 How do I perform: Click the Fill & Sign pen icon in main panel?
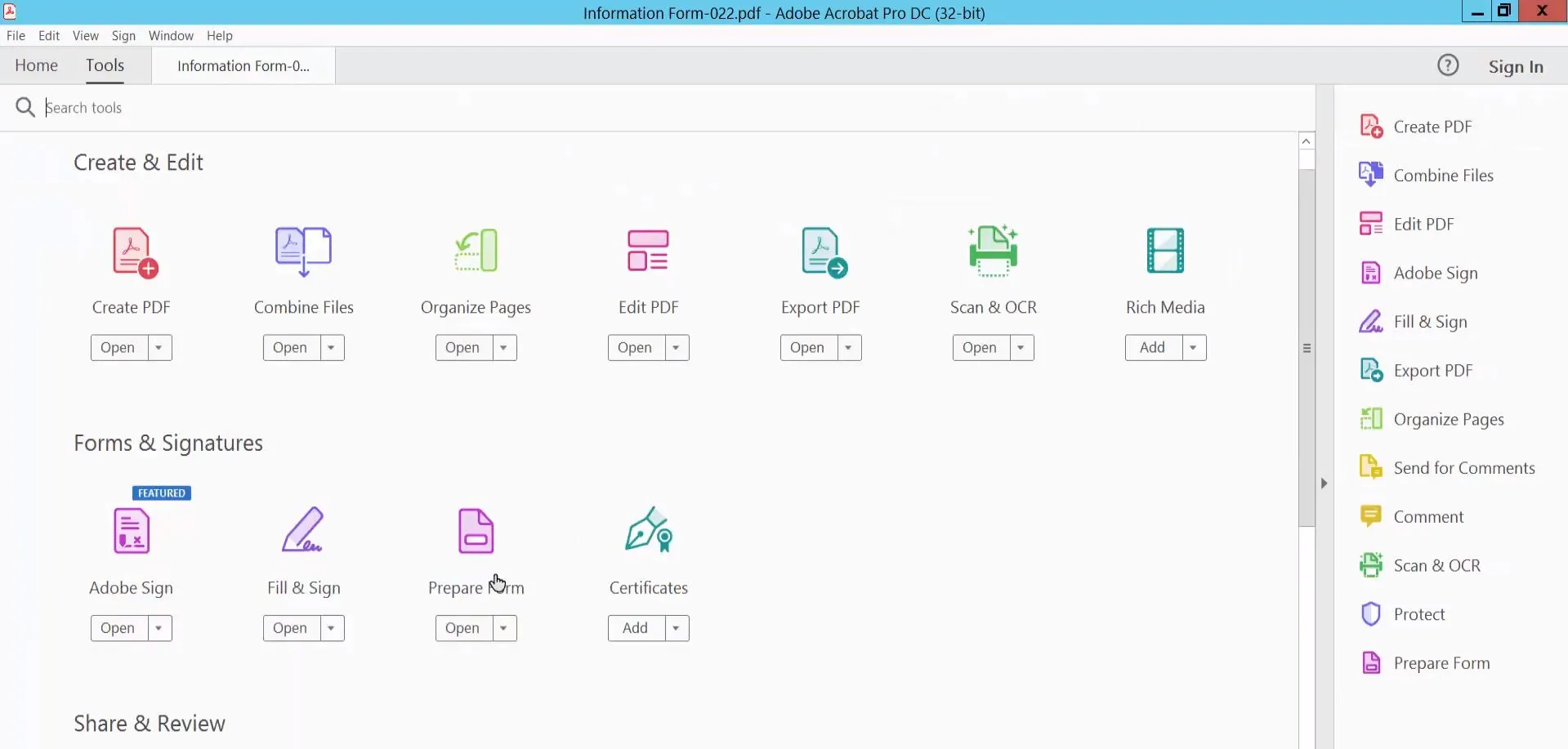tap(303, 529)
